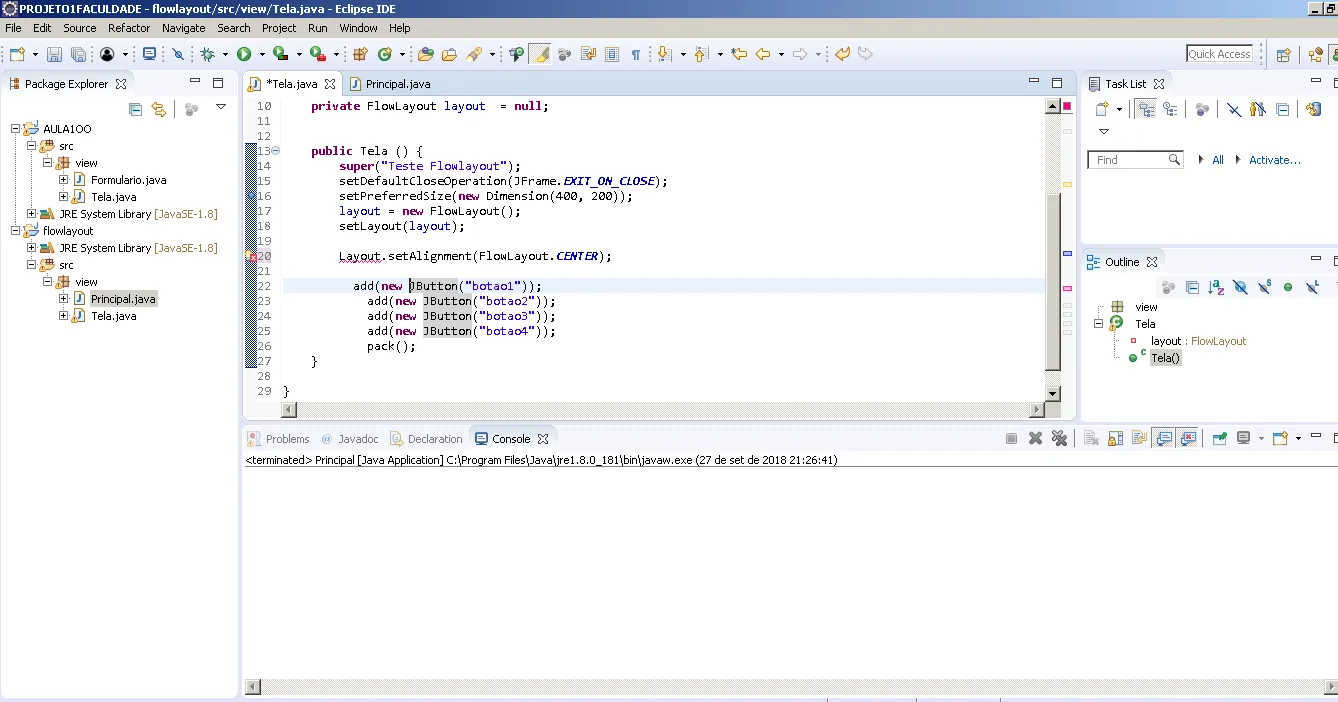Image resolution: width=1338 pixels, height=702 pixels.
Task: Collapse the AULA1OO project tree node
Action: point(17,129)
